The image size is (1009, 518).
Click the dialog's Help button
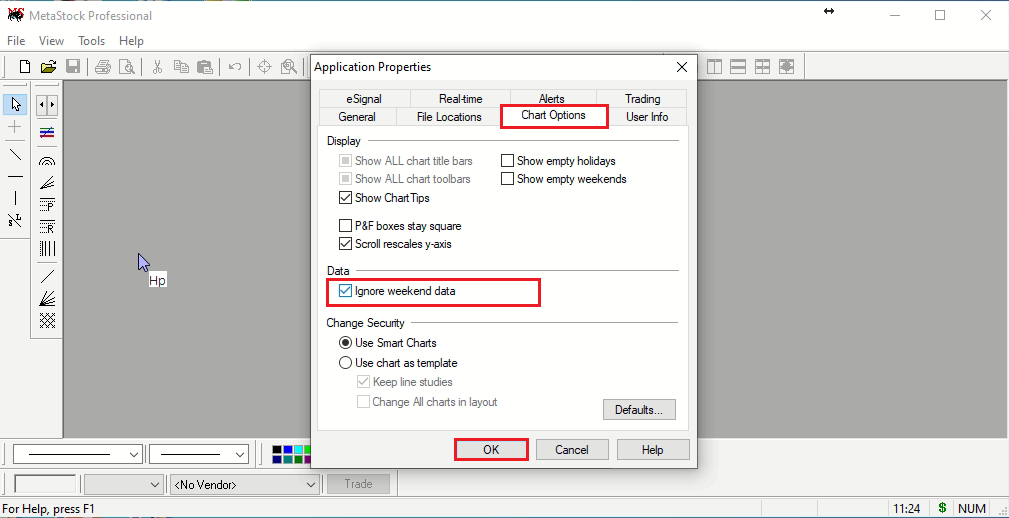tap(653, 450)
